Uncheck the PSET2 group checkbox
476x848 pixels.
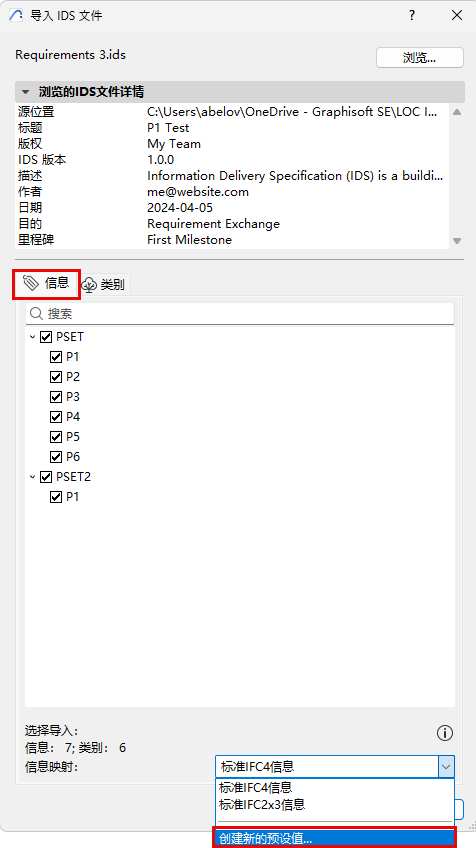tap(46, 477)
